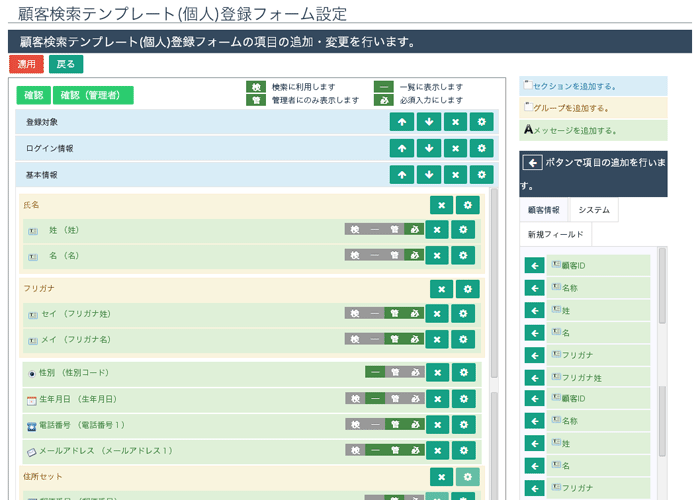Move the 登録対象 section up
Screen dimensions: 700x500
pyautogui.click(x=401, y=122)
